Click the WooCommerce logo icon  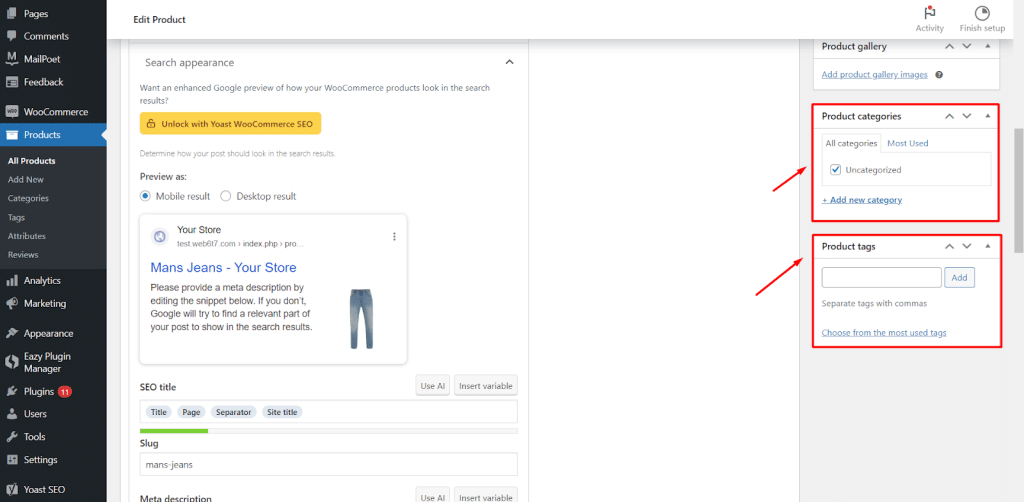click(x=11, y=112)
